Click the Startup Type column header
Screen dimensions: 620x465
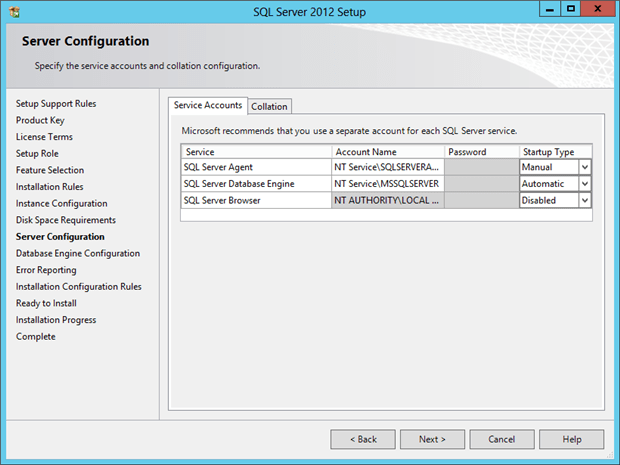coord(556,152)
